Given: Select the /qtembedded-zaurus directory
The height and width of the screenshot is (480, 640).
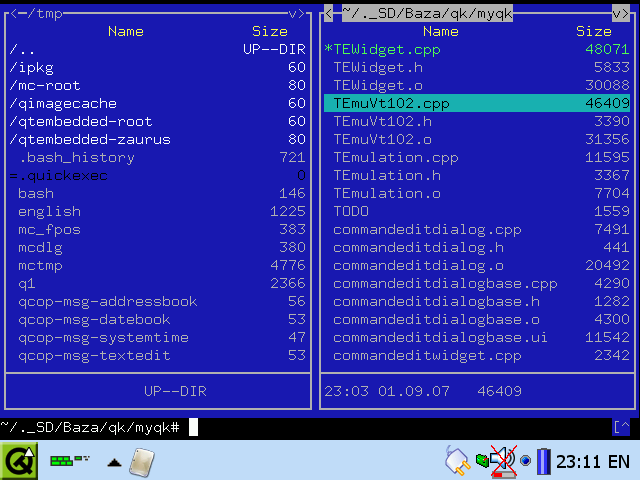Looking at the screenshot, I should coord(158,139).
